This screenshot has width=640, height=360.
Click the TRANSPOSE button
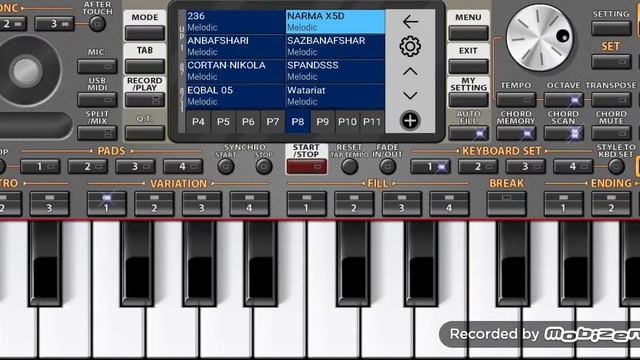tap(611, 100)
